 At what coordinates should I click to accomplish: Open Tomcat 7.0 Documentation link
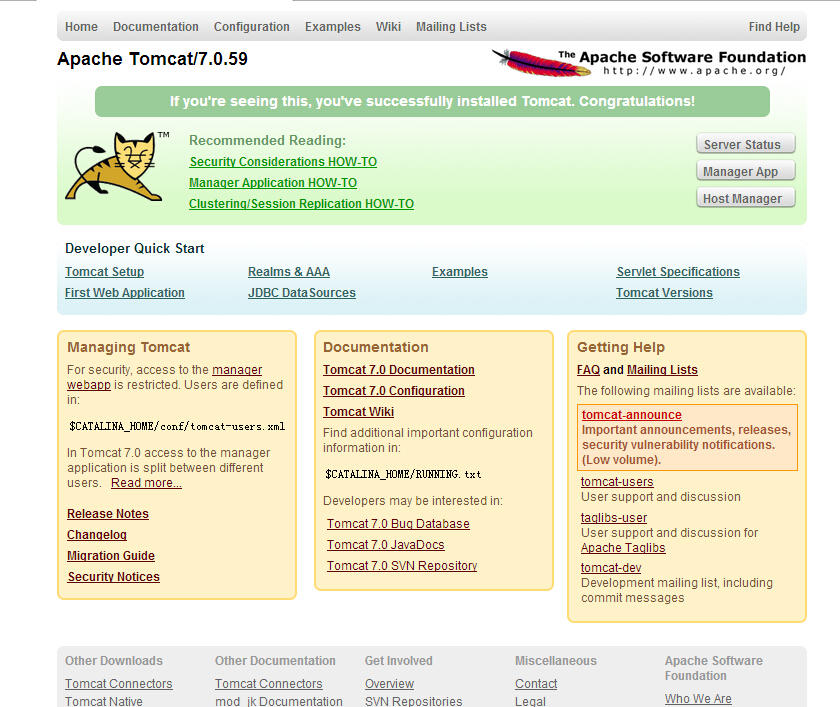tap(399, 370)
